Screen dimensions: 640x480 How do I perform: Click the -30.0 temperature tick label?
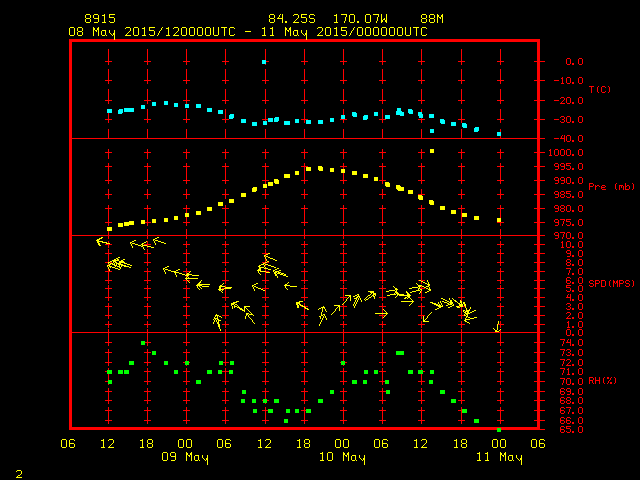(x=569, y=120)
